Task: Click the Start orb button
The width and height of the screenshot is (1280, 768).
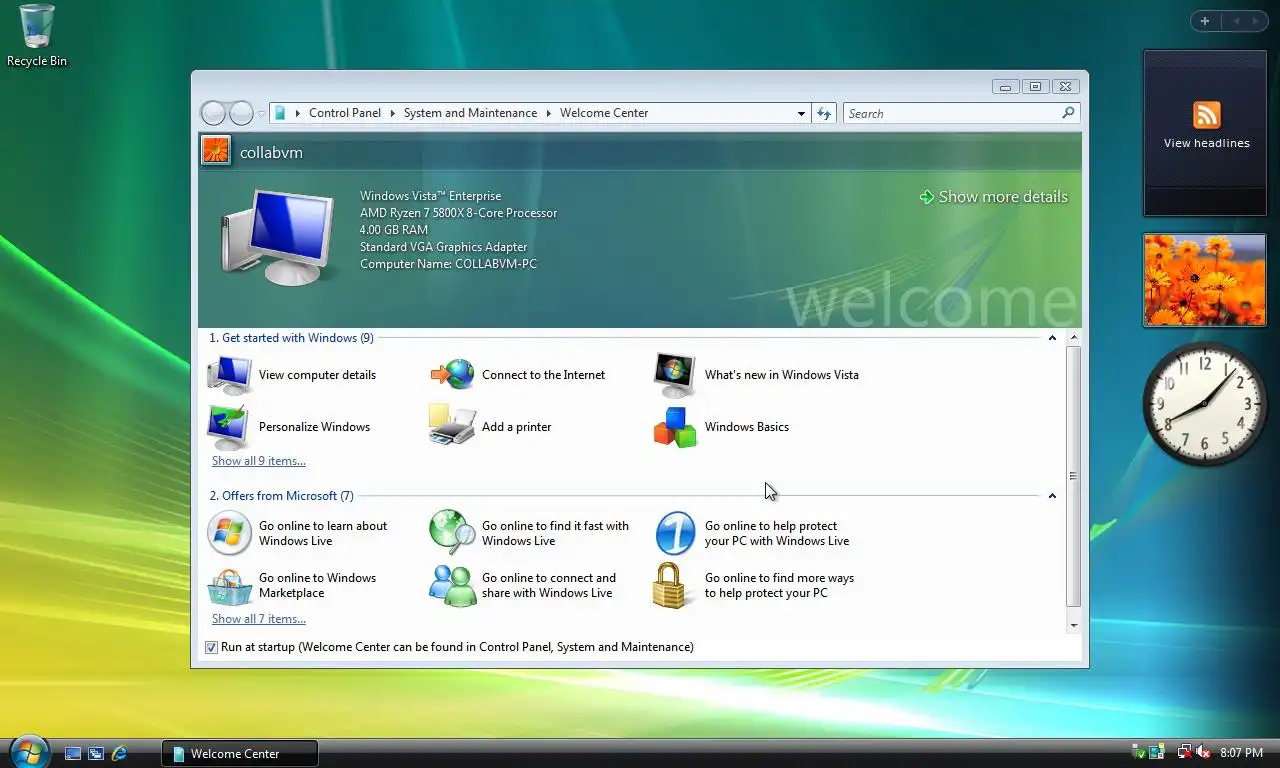Action: point(28,751)
